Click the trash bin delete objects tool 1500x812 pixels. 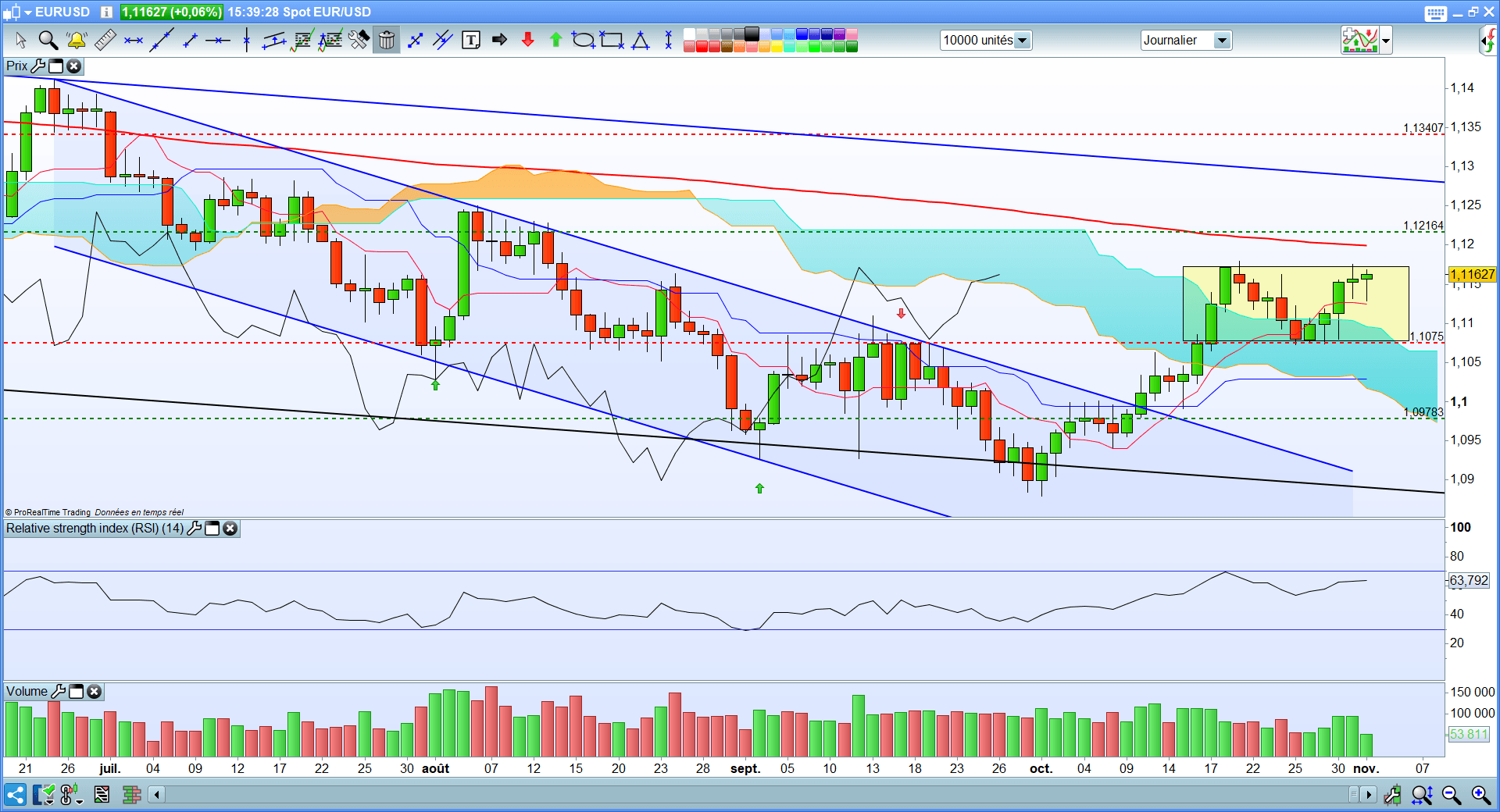pyautogui.click(x=386, y=40)
